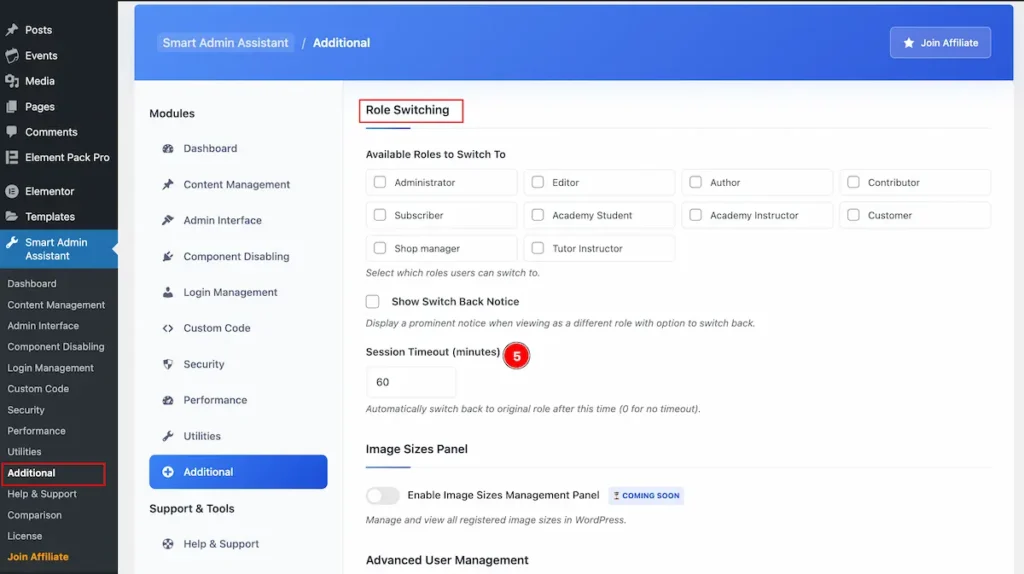Screen dimensions: 1024x574
Task: Click the Image Sizes Panel heading
Action: coord(417,449)
